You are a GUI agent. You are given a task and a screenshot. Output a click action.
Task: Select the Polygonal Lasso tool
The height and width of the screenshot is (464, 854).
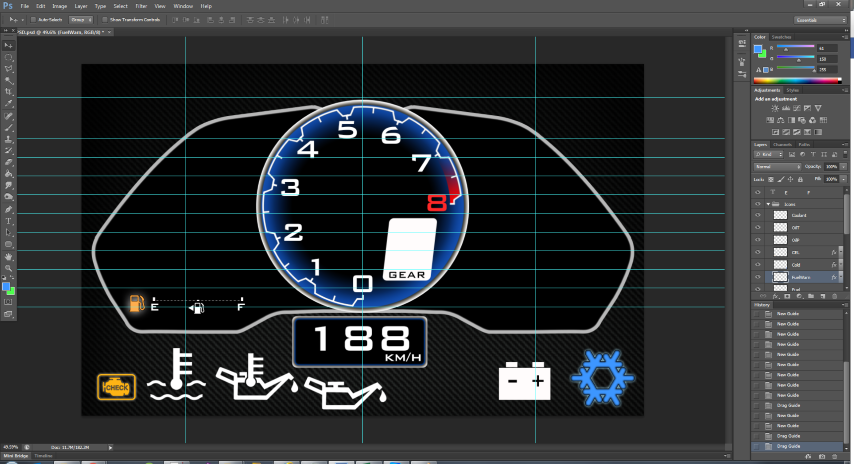[9, 69]
